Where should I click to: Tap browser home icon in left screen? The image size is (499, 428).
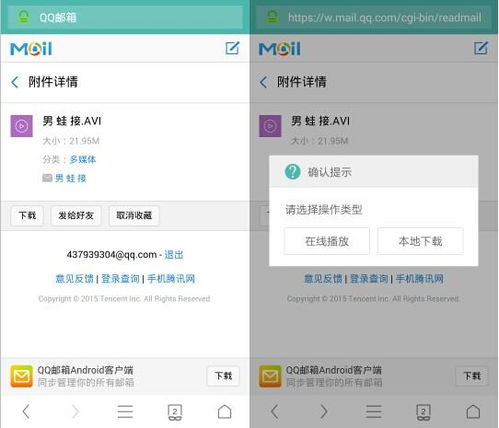pos(224,412)
